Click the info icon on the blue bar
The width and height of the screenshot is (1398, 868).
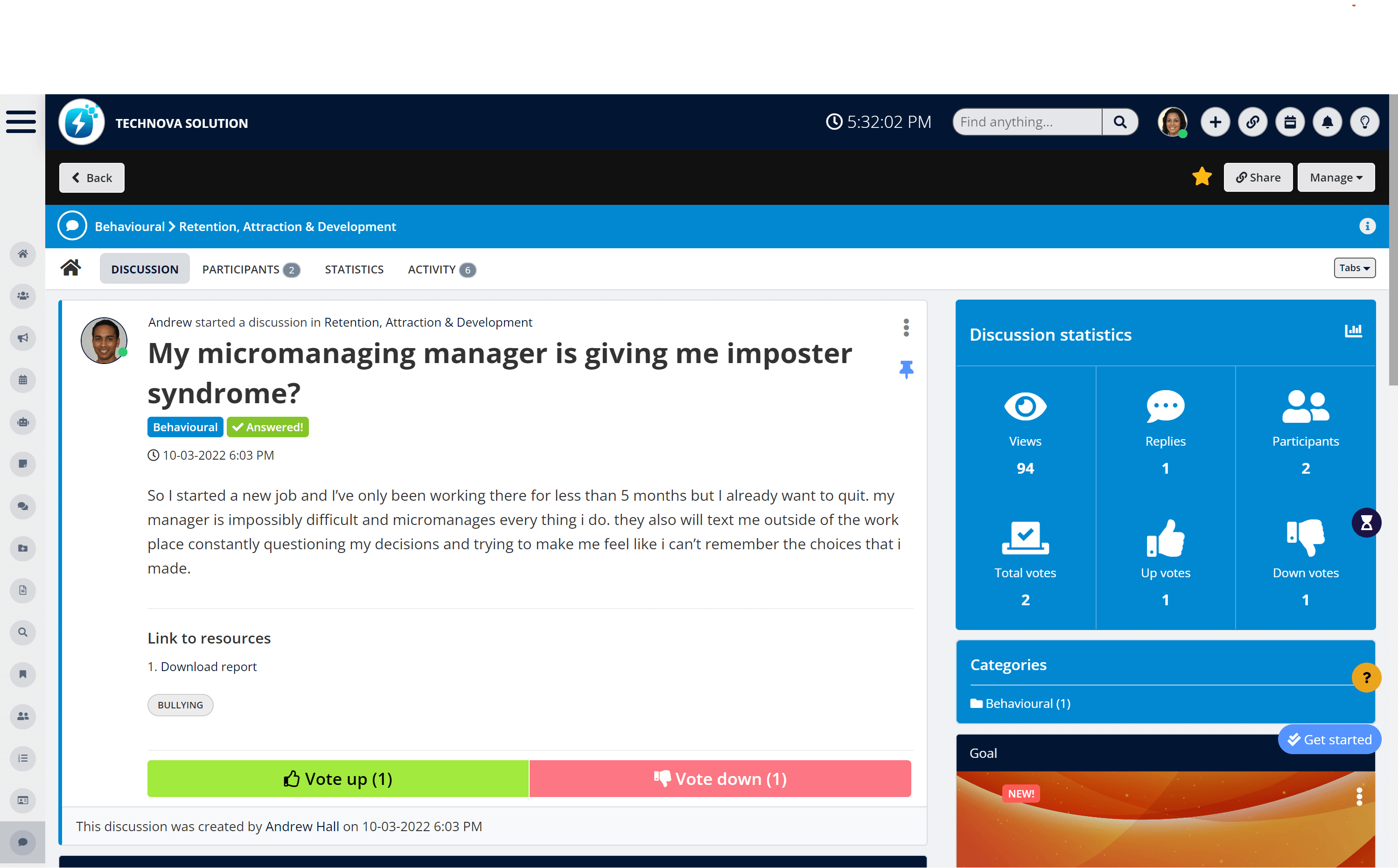[x=1367, y=226]
